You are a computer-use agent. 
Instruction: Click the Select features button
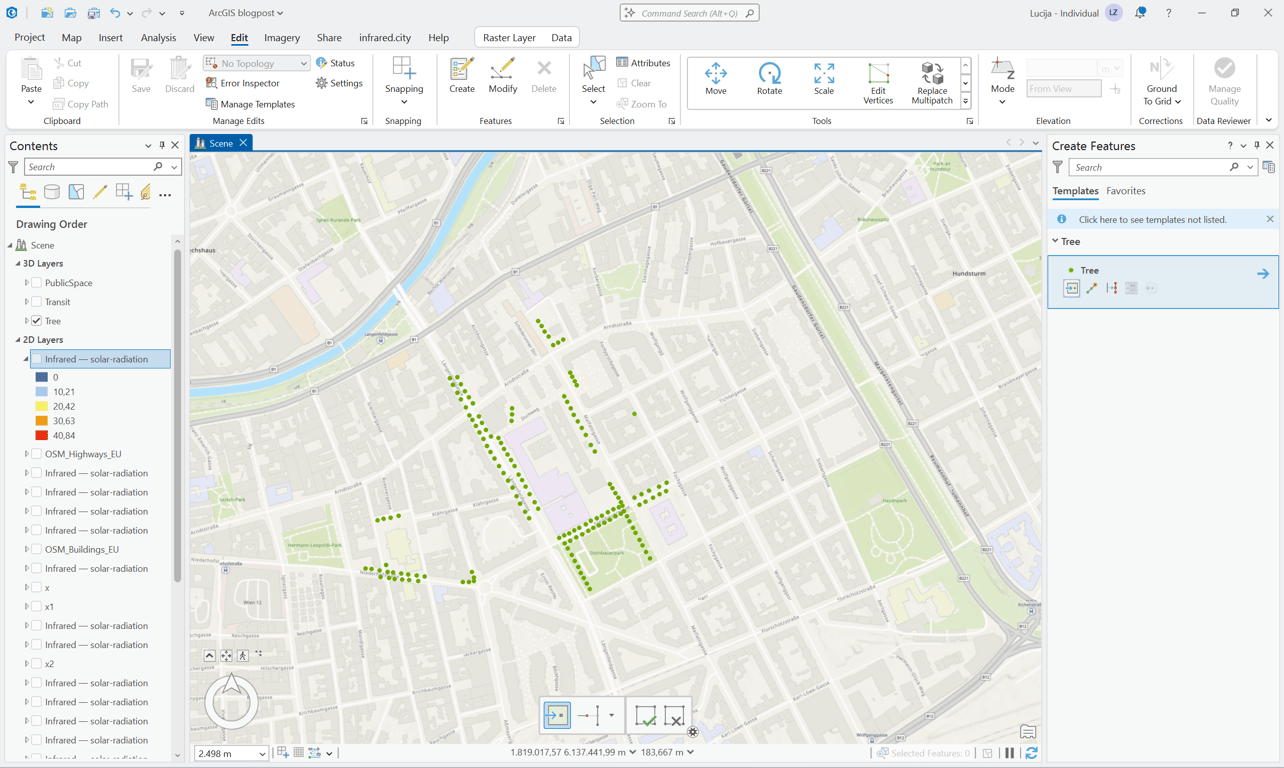pyautogui.click(x=593, y=81)
